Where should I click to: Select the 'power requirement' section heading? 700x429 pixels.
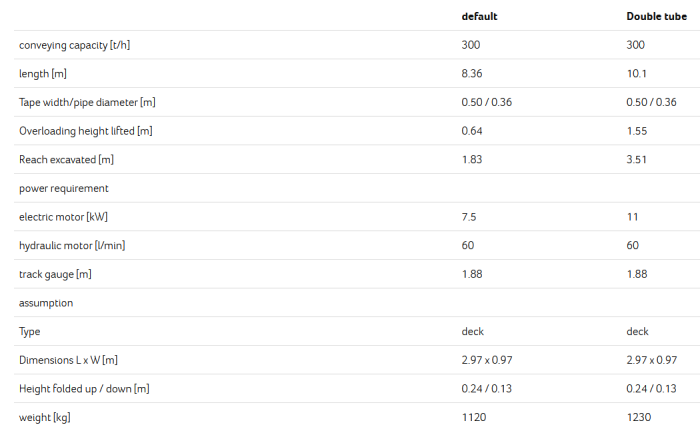pyautogui.click(x=64, y=188)
